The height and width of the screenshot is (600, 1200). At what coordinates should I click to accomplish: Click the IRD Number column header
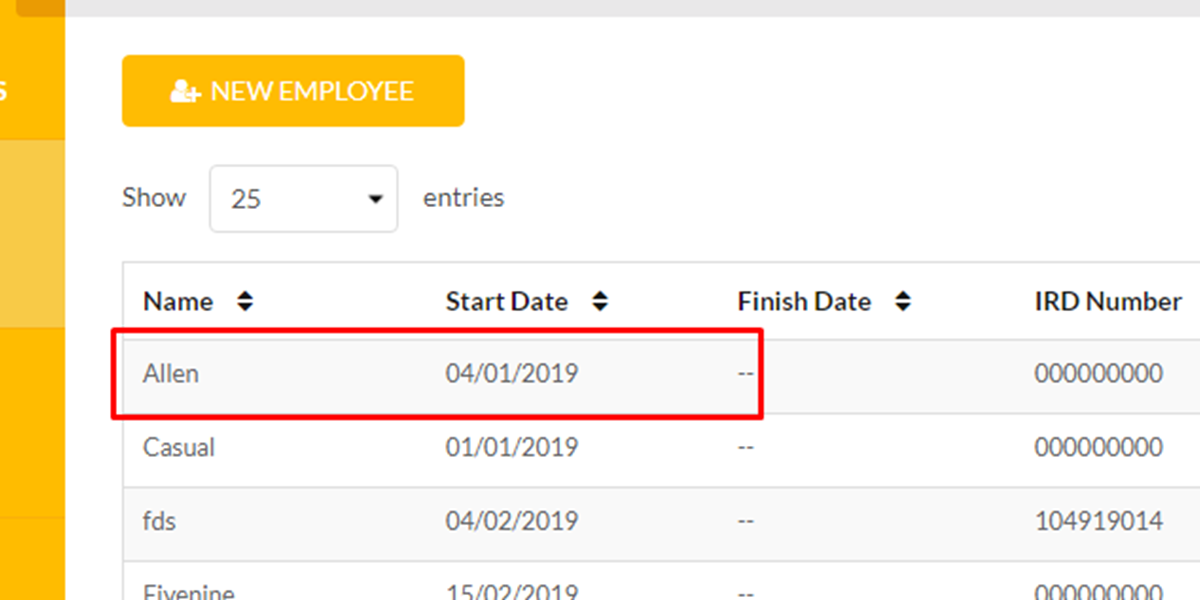(x=1108, y=301)
